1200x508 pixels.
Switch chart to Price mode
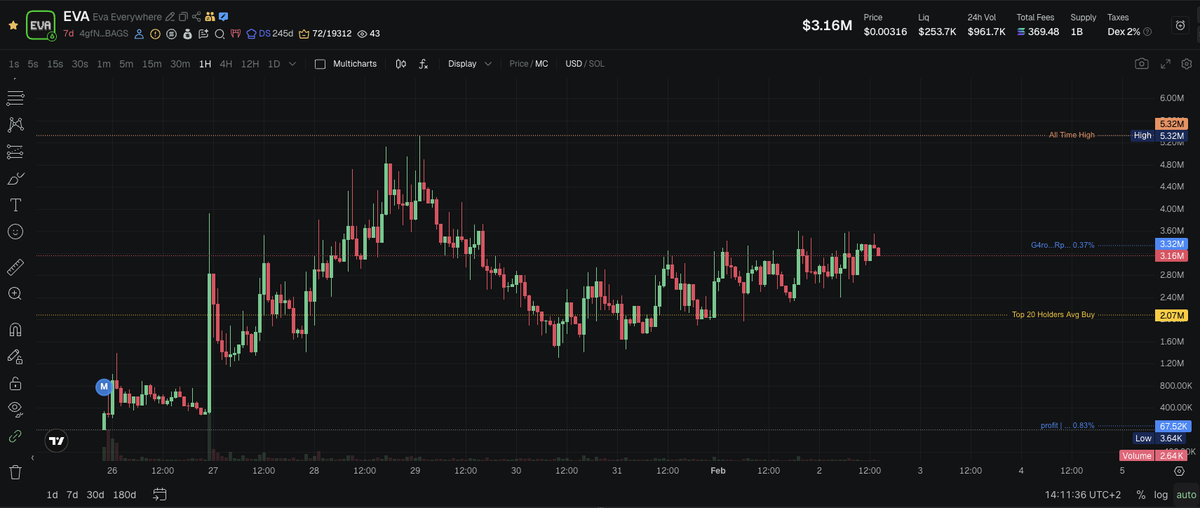coord(519,64)
